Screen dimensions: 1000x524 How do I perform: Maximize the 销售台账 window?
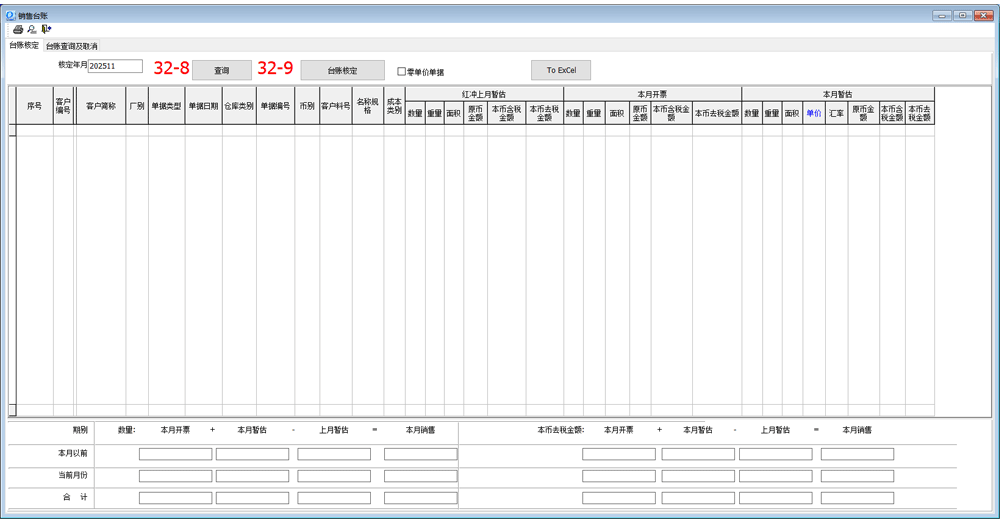click(962, 16)
